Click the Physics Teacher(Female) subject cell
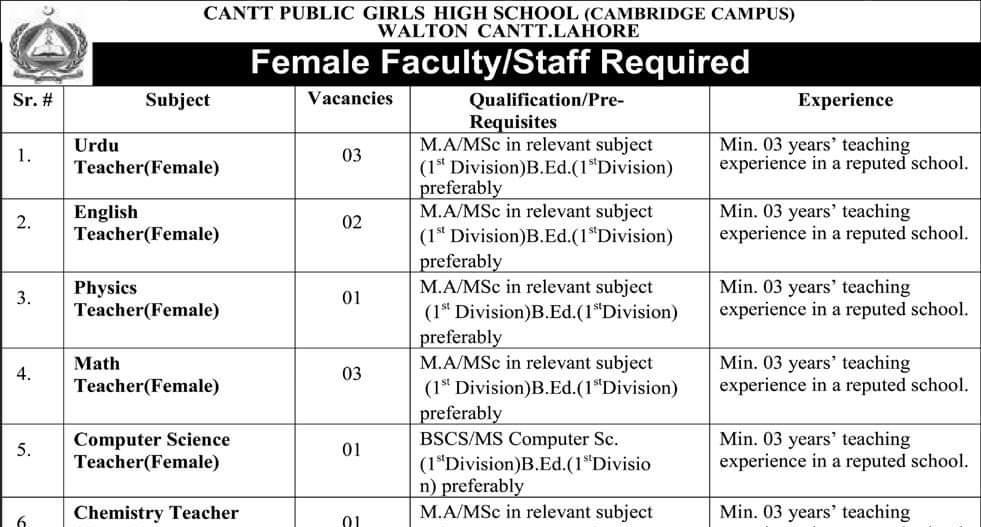The height and width of the screenshot is (527, 981). point(146,298)
